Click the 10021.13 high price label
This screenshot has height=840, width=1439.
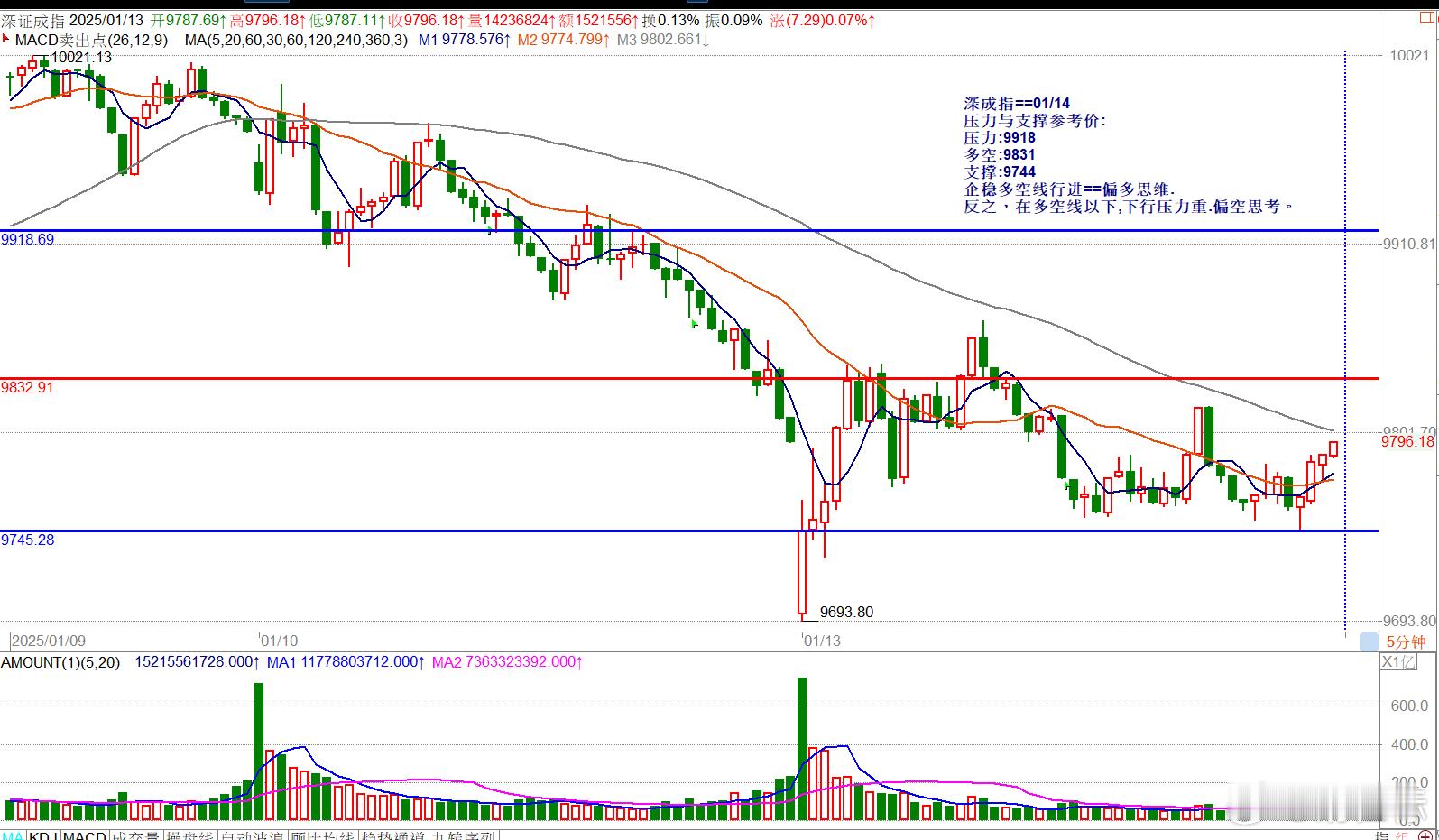tap(81, 57)
